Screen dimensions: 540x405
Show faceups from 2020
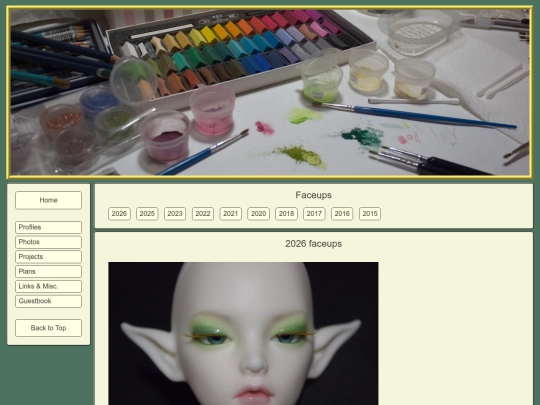tap(258, 214)
